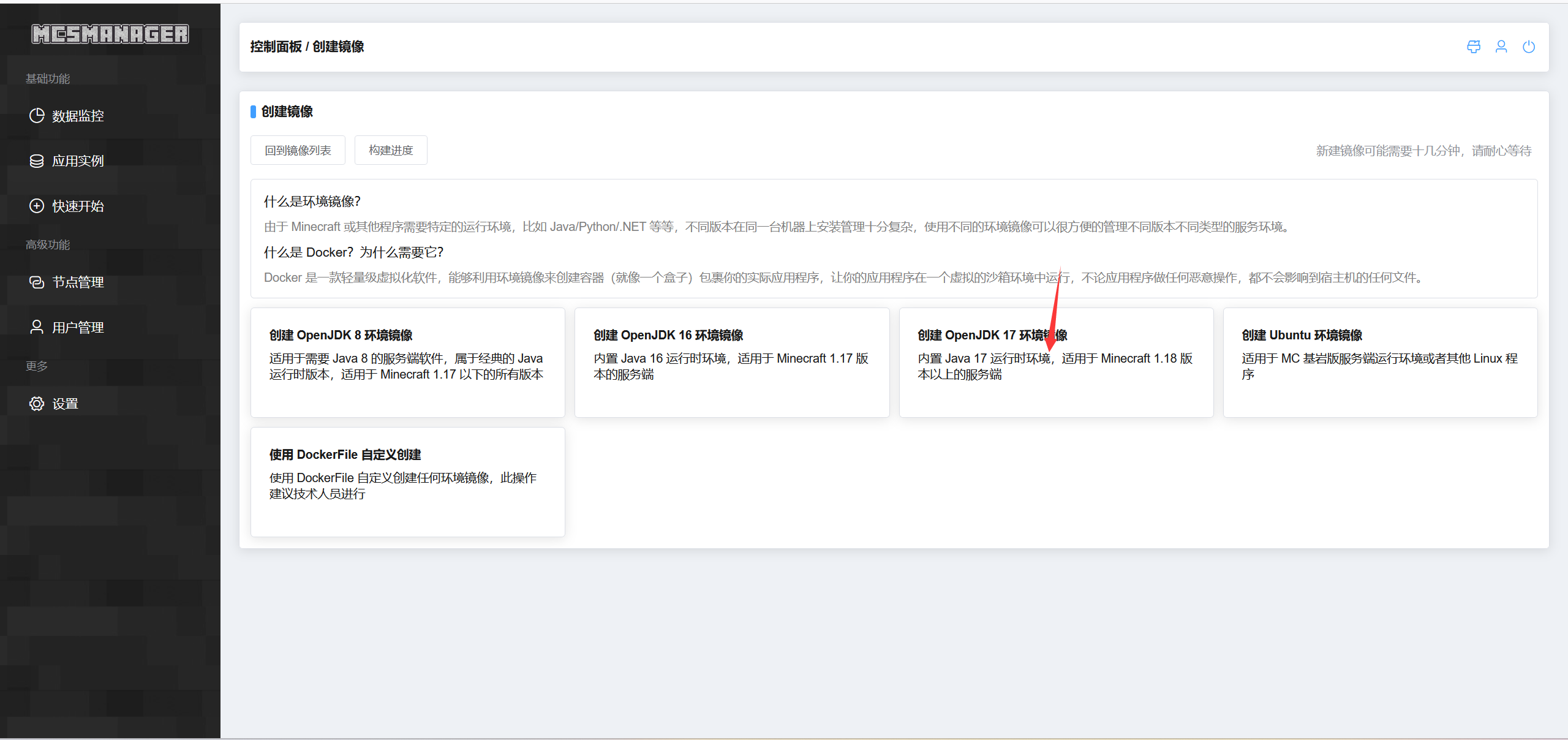Choose 创建 OpenJDK 8 环境镜像 card
This screenshot has height=740, width=1568.
(407, 363)
